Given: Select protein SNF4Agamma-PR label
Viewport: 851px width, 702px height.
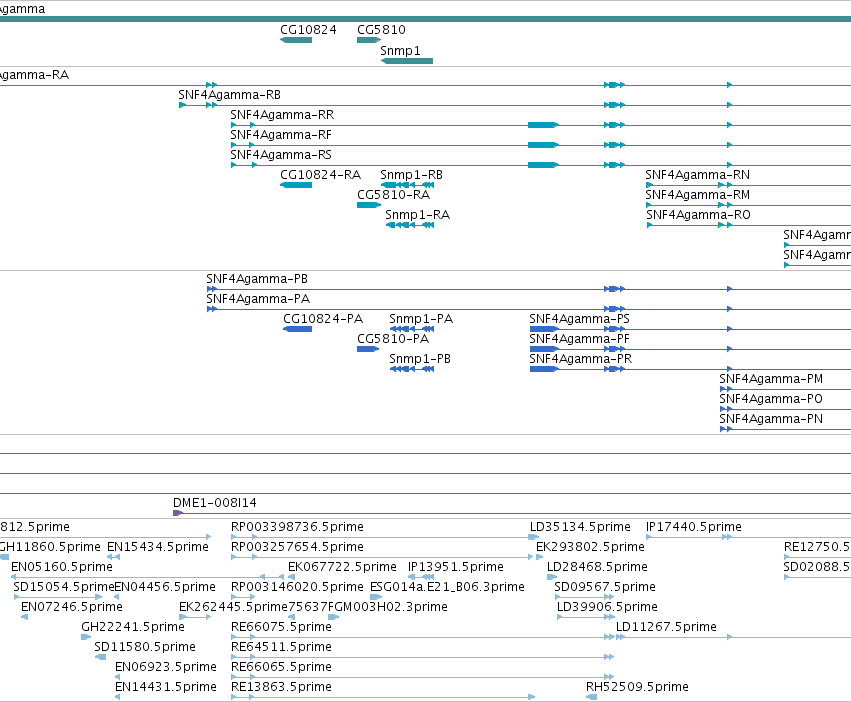Looking at the screenshot, I should pos(581,359).
